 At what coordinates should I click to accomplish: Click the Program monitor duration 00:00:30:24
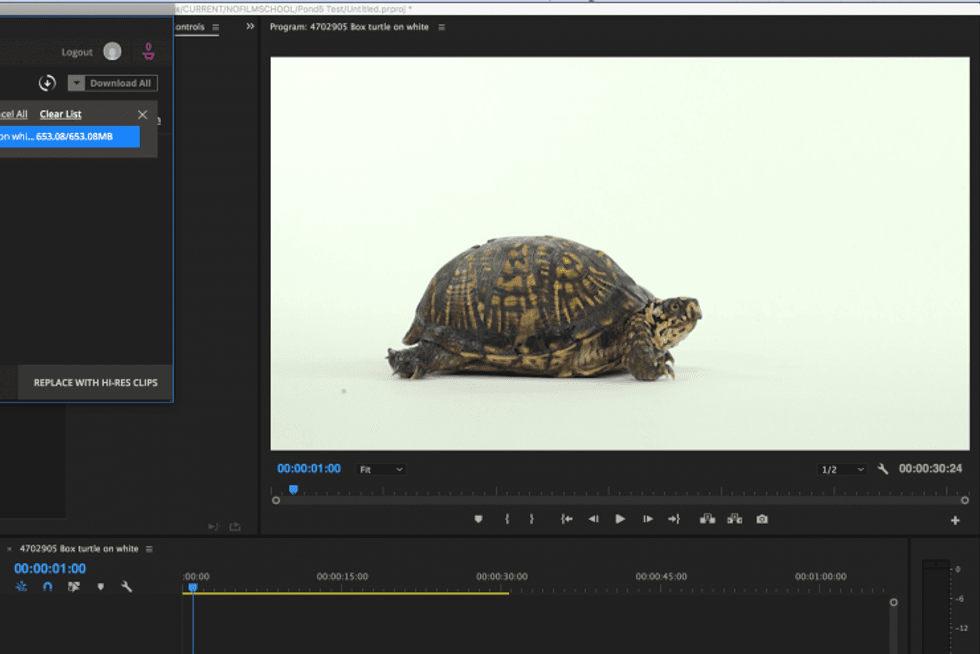tap(930, 468)
